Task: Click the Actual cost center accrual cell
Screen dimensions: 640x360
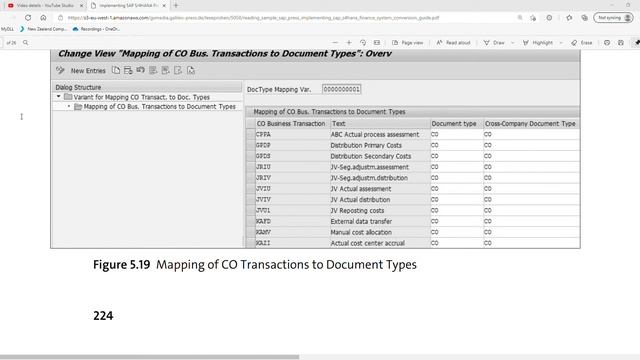Action: 380,243
